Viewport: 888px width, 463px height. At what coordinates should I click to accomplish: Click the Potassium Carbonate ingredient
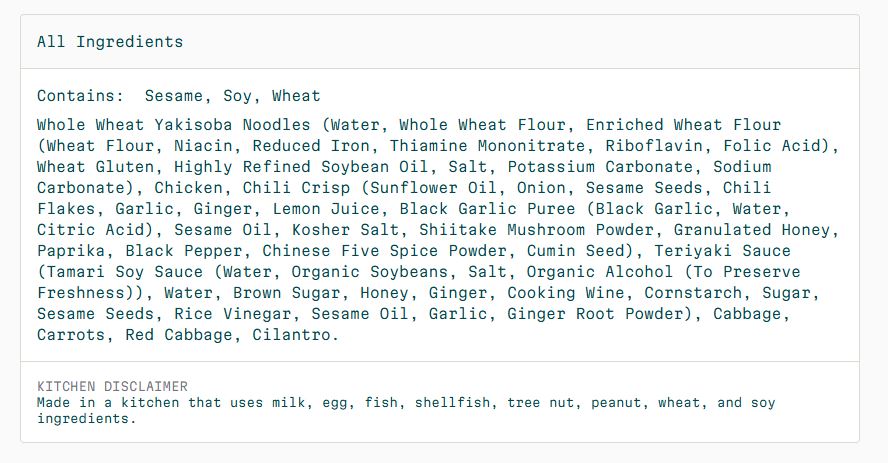[600, 166]
